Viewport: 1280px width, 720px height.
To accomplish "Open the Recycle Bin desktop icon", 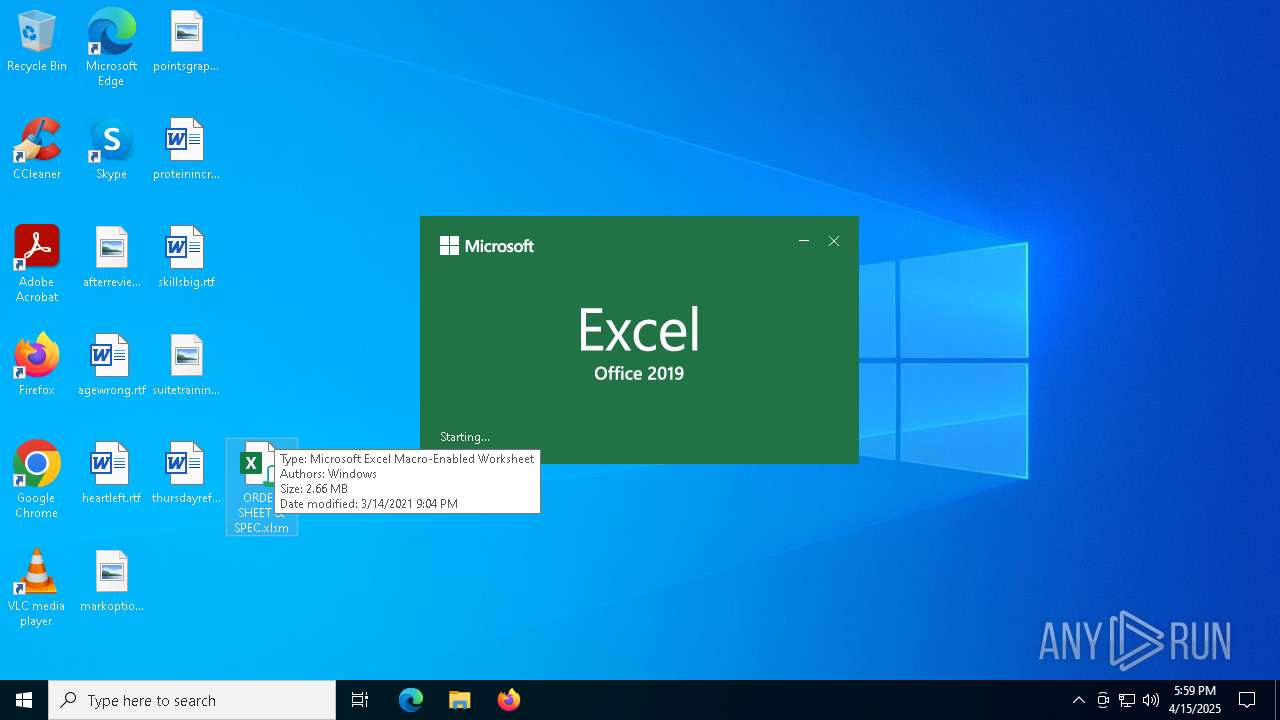I will tap(37, 42).
